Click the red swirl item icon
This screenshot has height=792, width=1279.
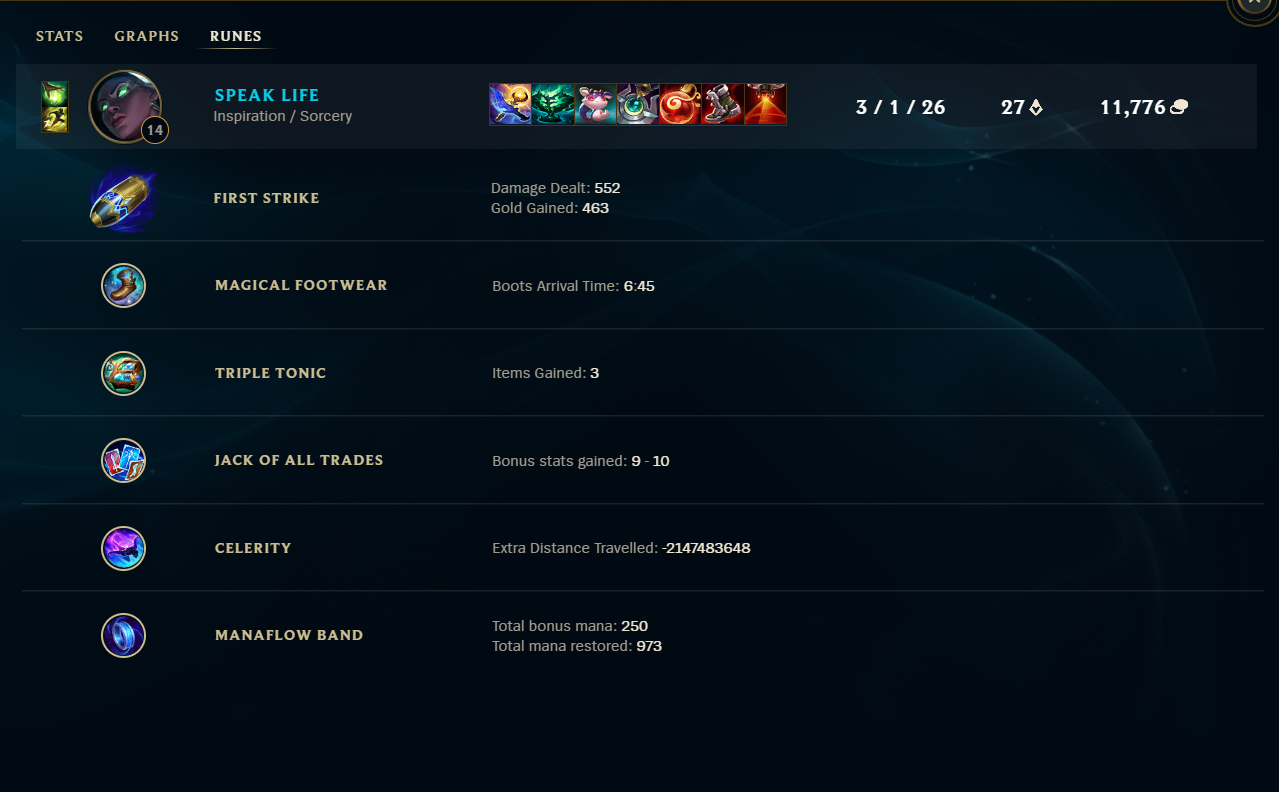pyautogui.click(x=680, y=104)
